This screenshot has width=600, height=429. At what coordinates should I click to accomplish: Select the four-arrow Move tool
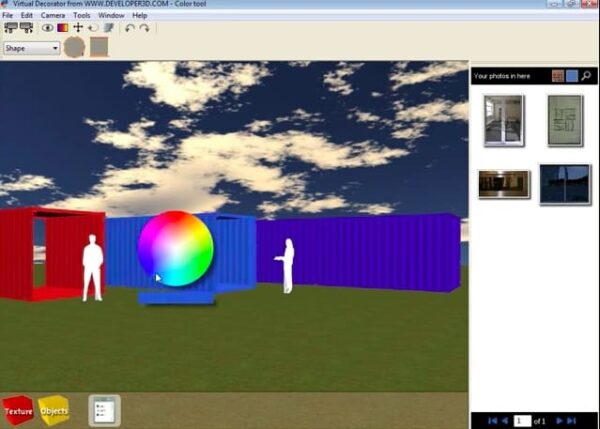(78, 28)
